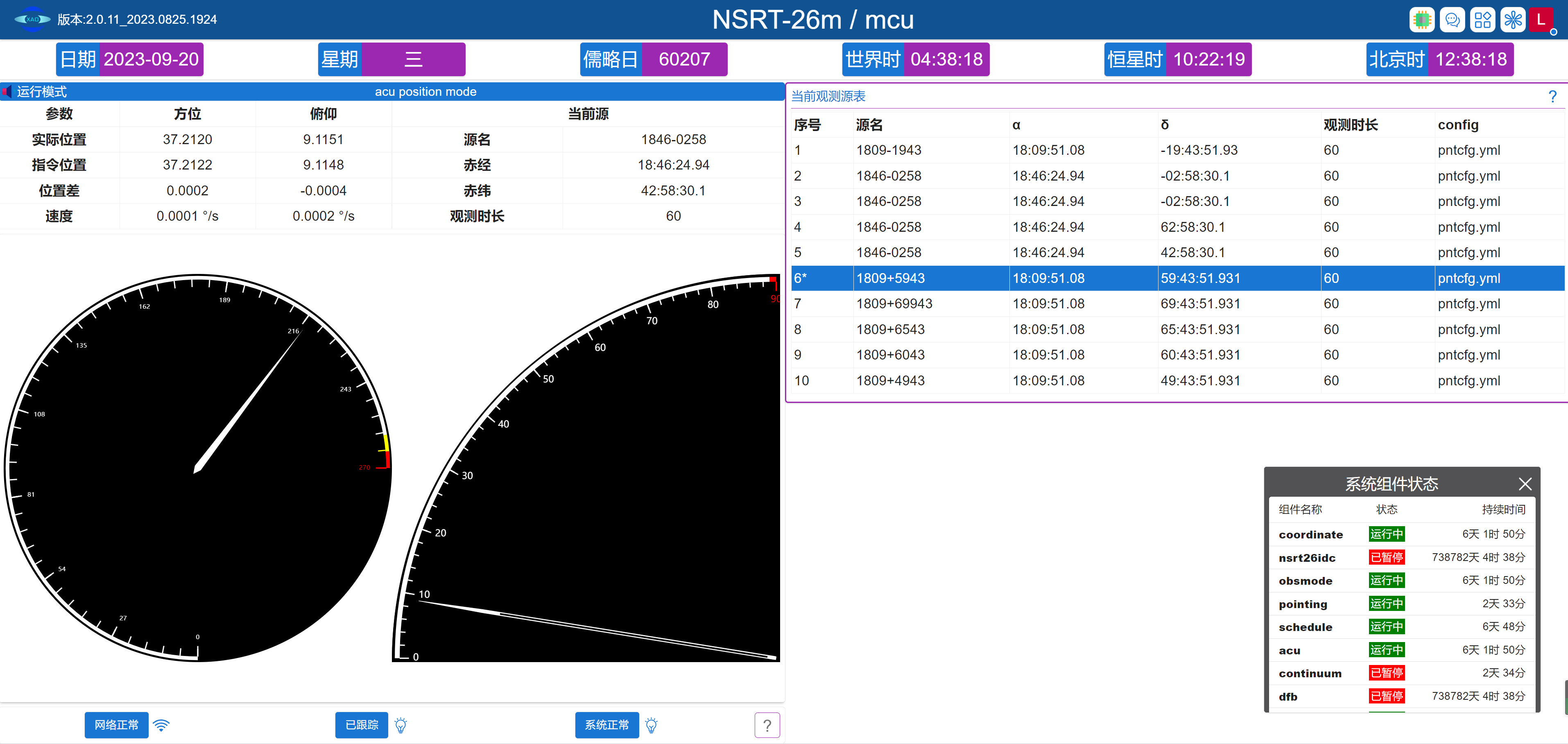Click the 世界时 clock badge

pos(916,59)
